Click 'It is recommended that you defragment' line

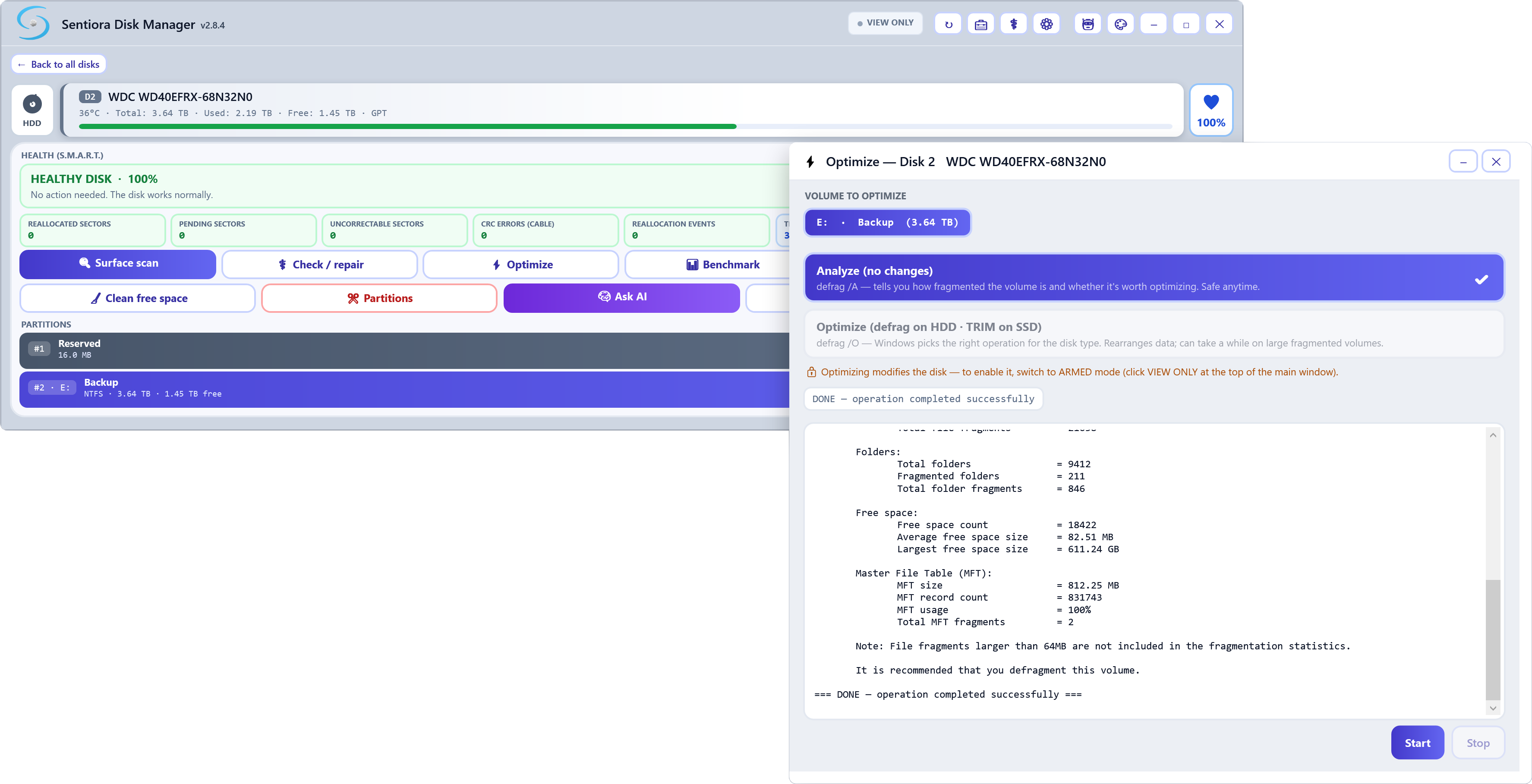point(997,671)
